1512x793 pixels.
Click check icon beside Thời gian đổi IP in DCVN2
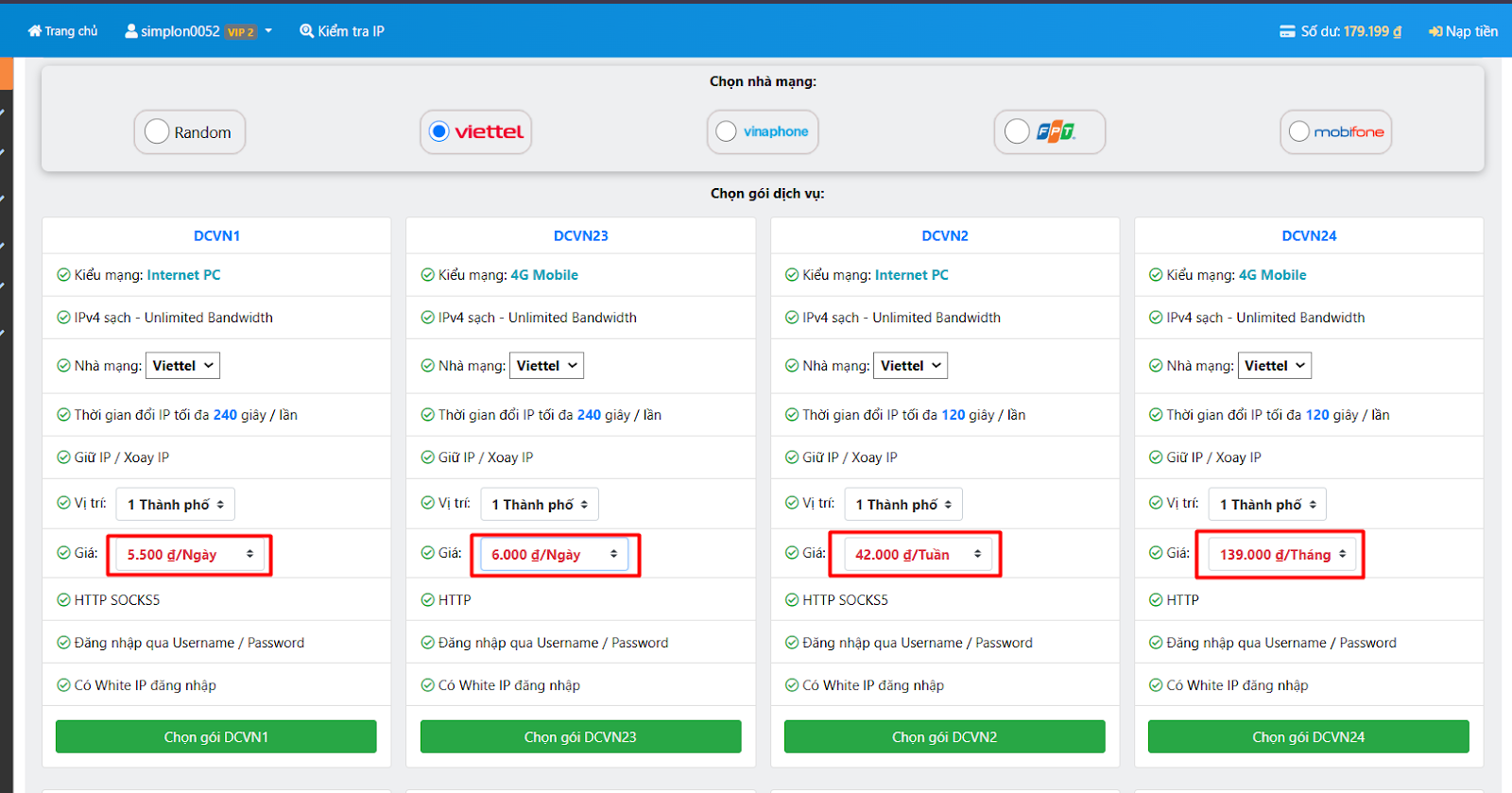point(792,415)
